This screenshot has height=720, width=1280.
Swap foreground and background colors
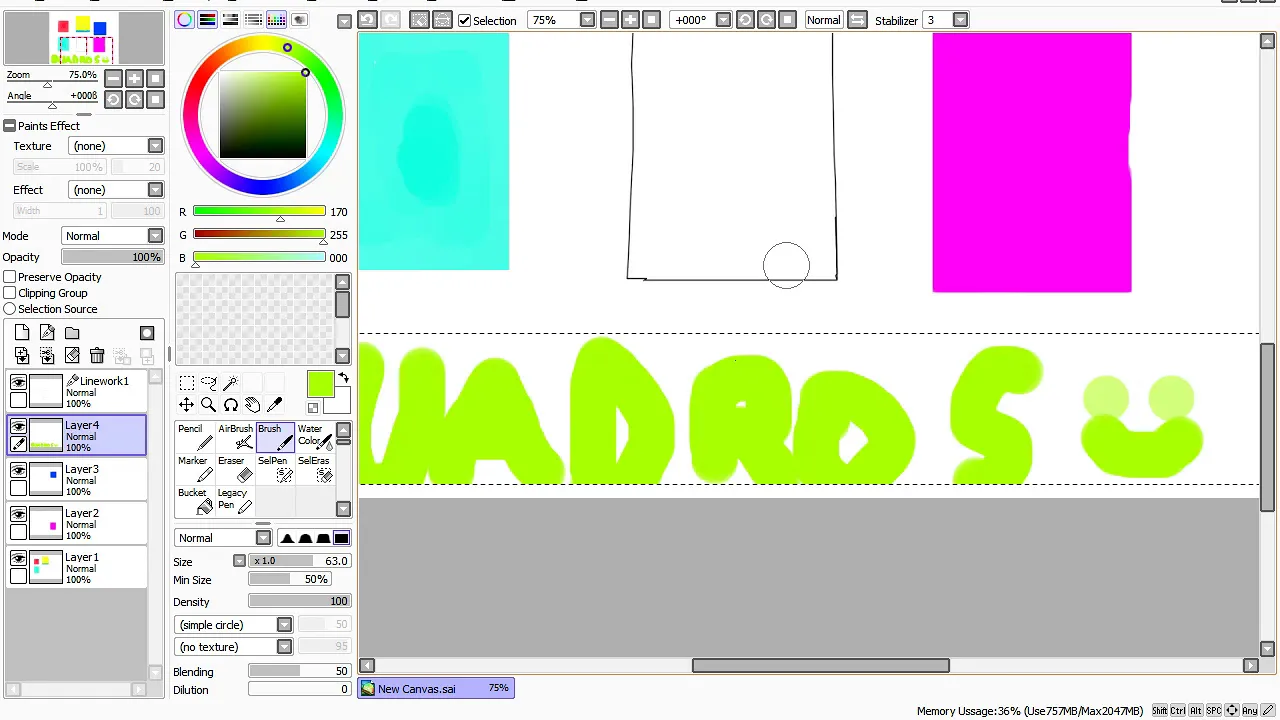point(343,378)
